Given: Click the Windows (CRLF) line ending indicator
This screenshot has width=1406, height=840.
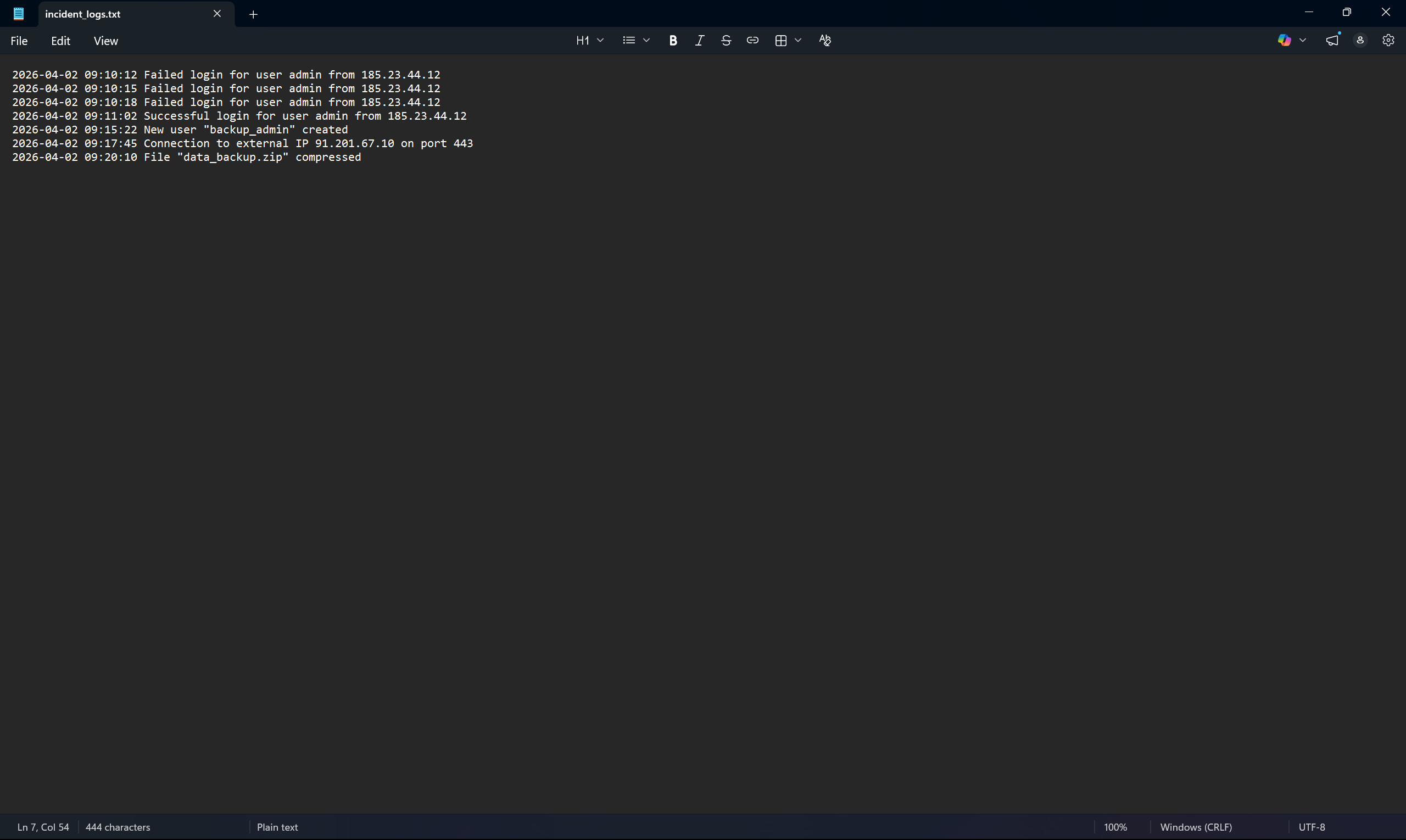Looking at the screenshot, I should [1195, 827].
